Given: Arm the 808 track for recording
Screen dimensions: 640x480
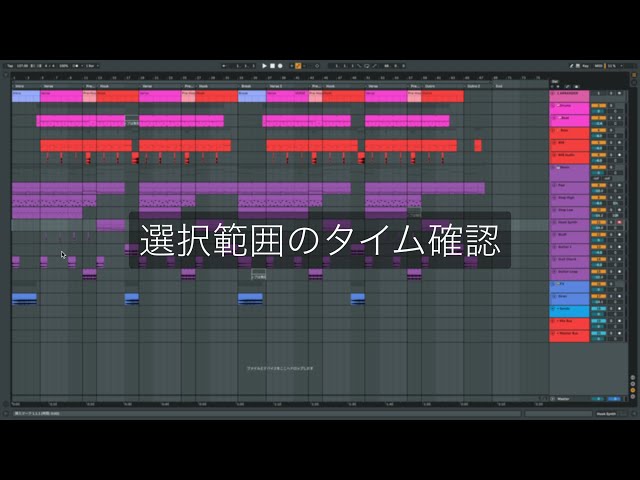Looking at the screenshot, I should pyautogui.click(x=619, y=143).
